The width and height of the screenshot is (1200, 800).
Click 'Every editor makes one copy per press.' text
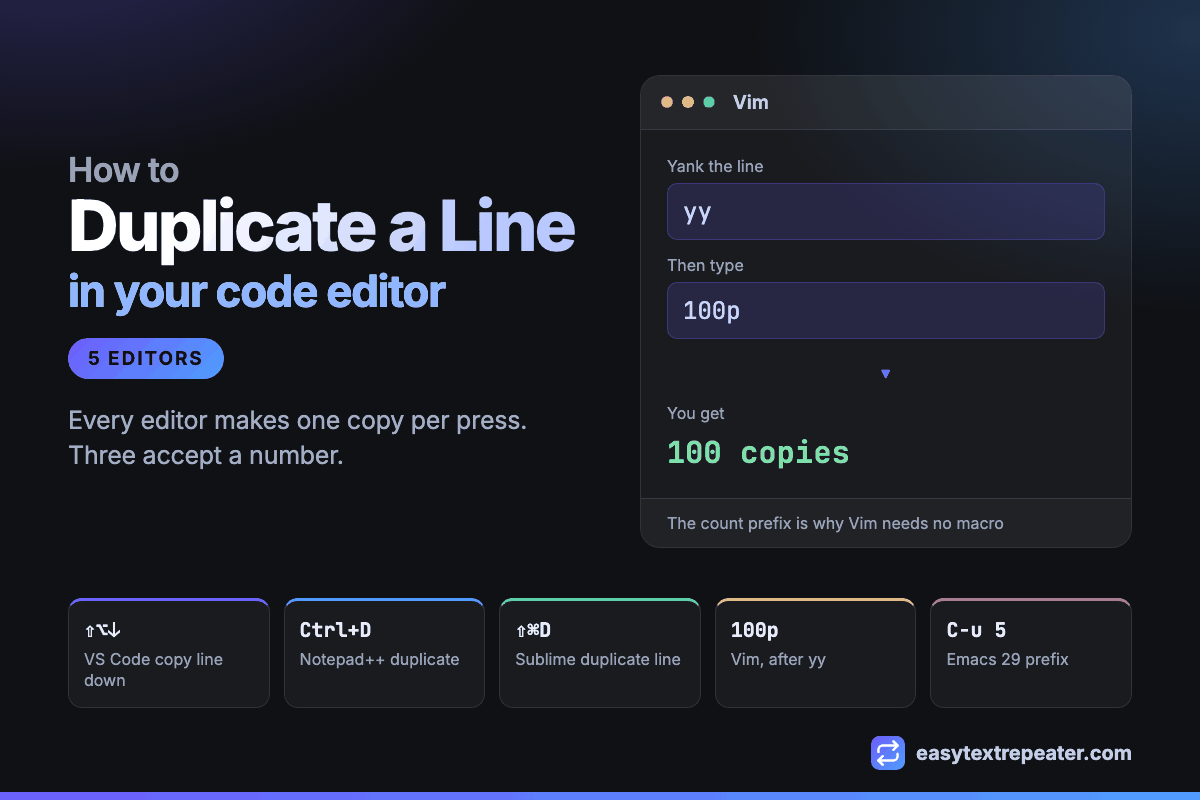pyautogui.click(x=297, y=420)
